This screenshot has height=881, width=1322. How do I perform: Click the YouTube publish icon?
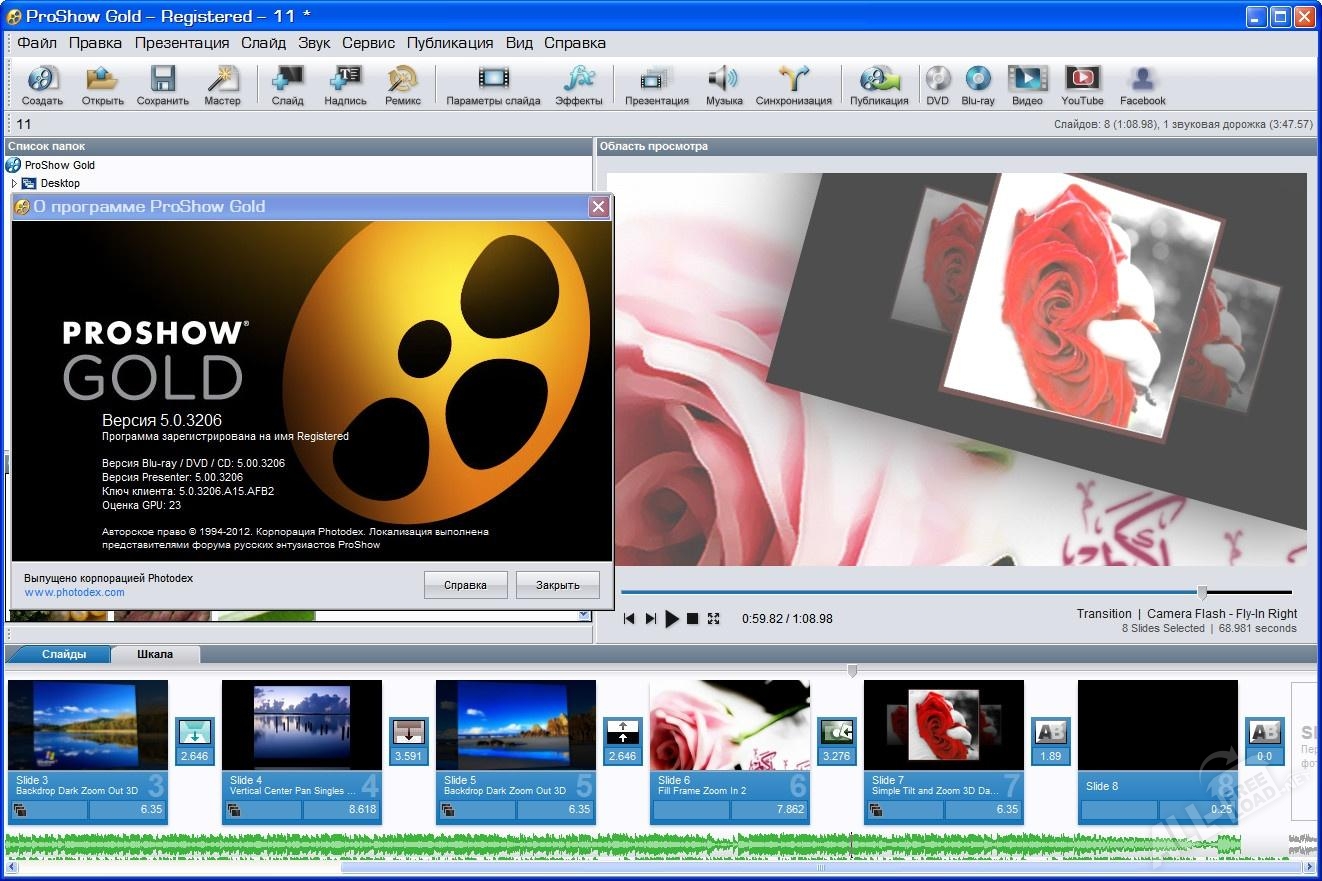point(1082,81)
